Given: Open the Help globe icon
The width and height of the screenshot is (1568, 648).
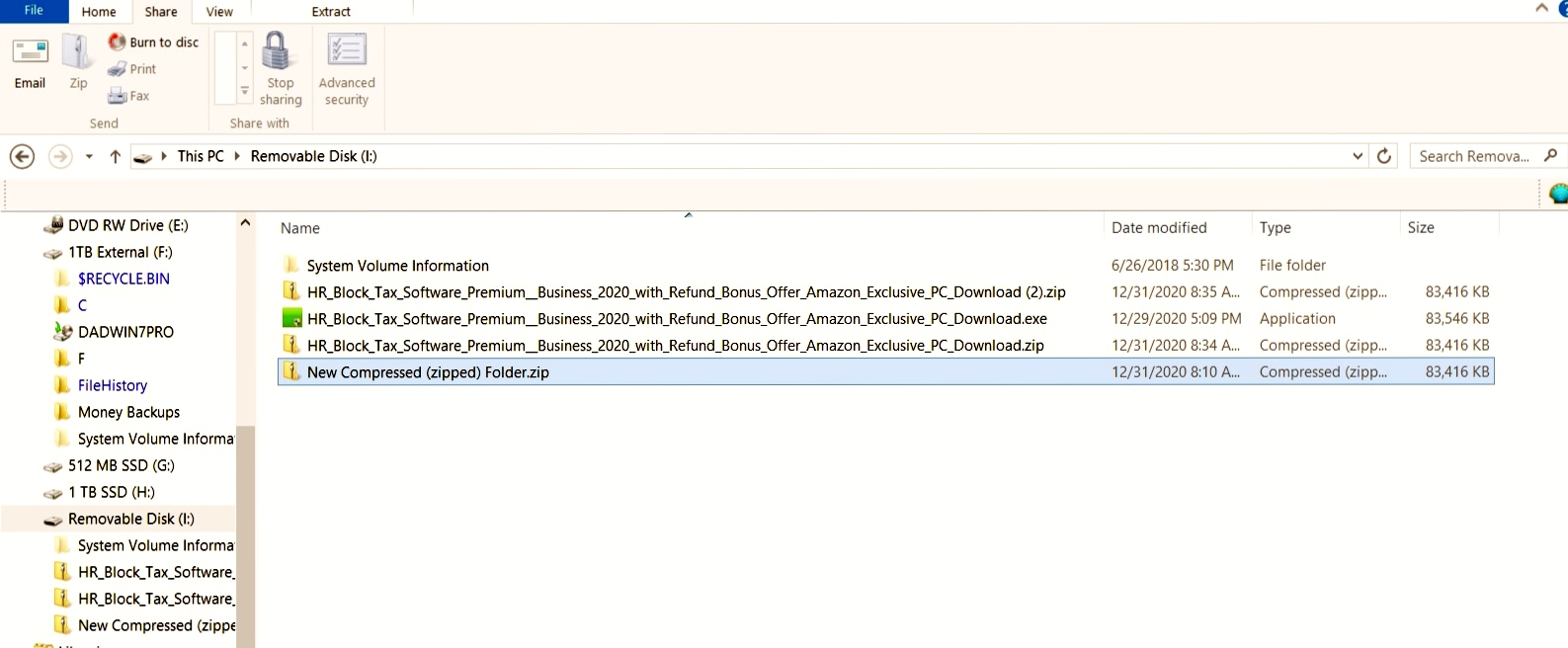Looking at the screenshot, I should click(x=1558, y=194).
